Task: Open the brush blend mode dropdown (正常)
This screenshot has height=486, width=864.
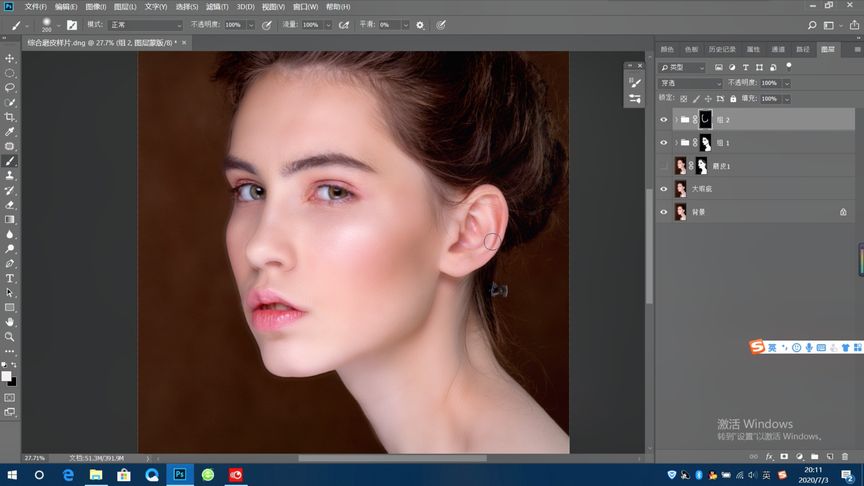Action: pos(145,24)
